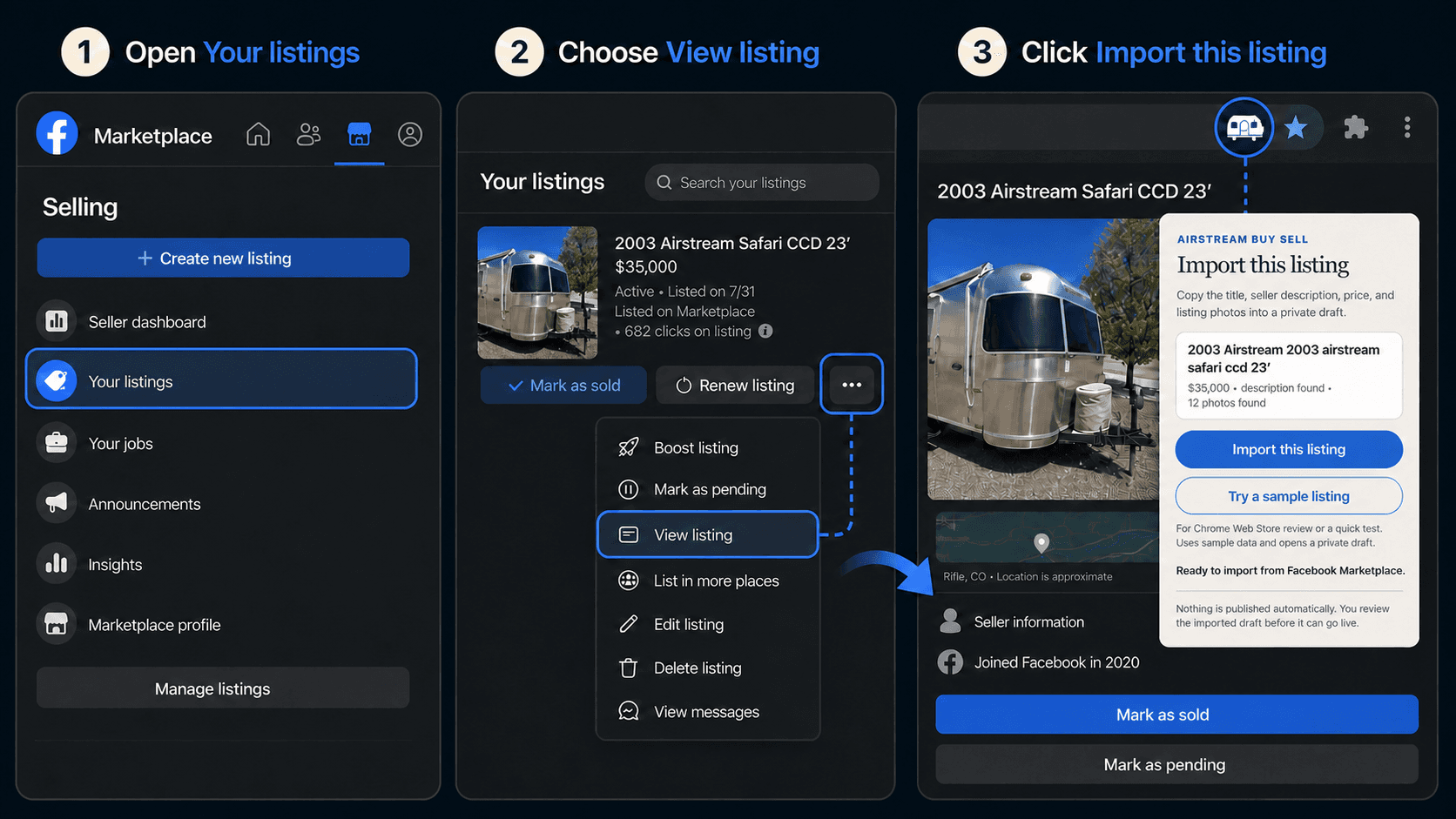Open the three-dot more options menu
Image resolution: width=1456 pixels, height=819 pixels.
[852, 384]
